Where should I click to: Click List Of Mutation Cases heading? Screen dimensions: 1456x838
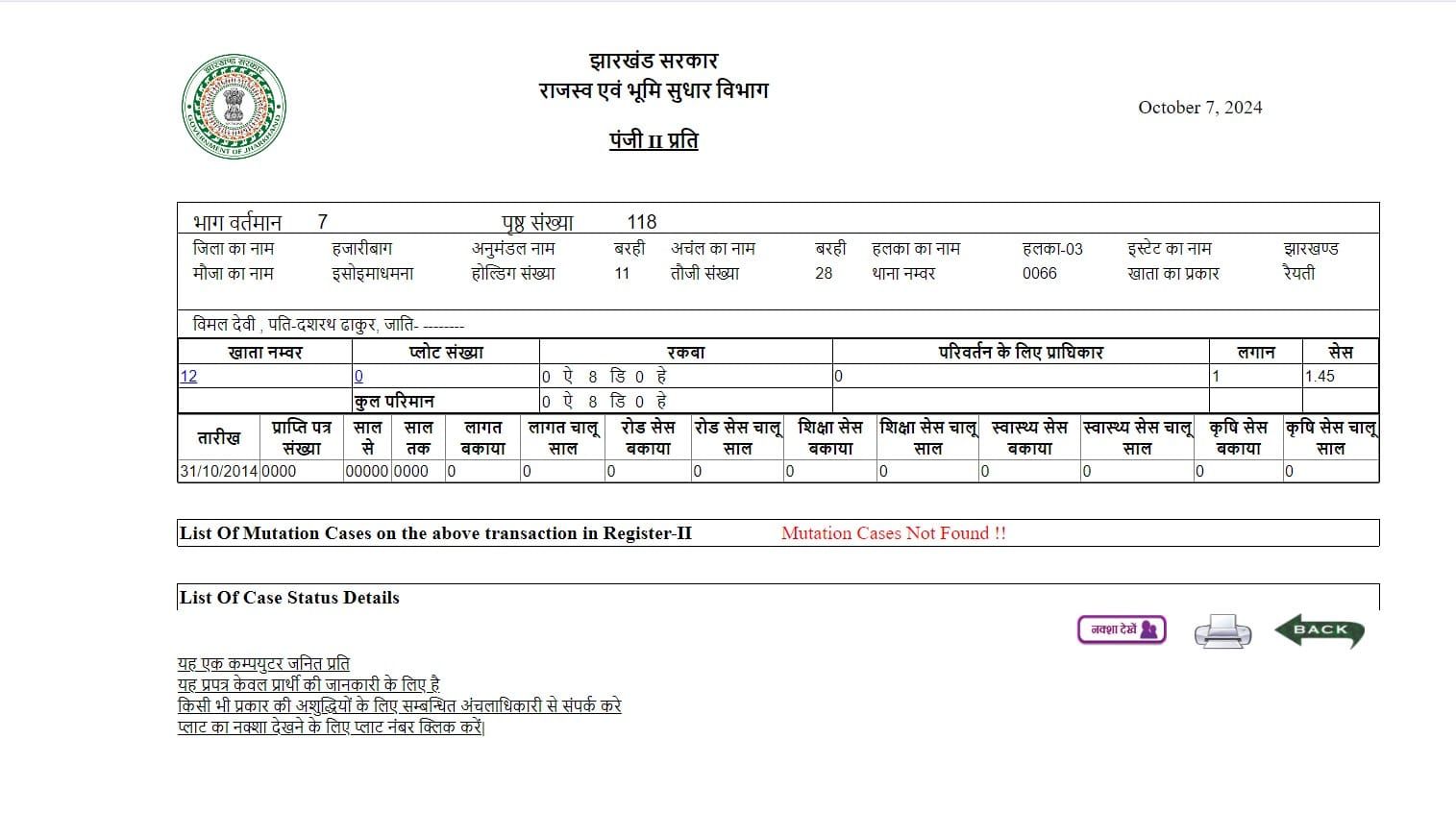[435, 533]
